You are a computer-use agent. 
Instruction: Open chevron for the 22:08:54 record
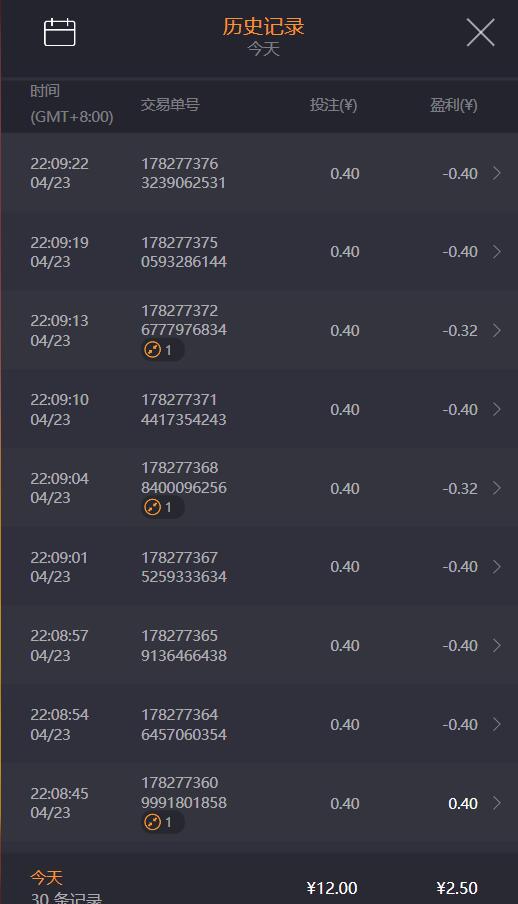[497, 724]
